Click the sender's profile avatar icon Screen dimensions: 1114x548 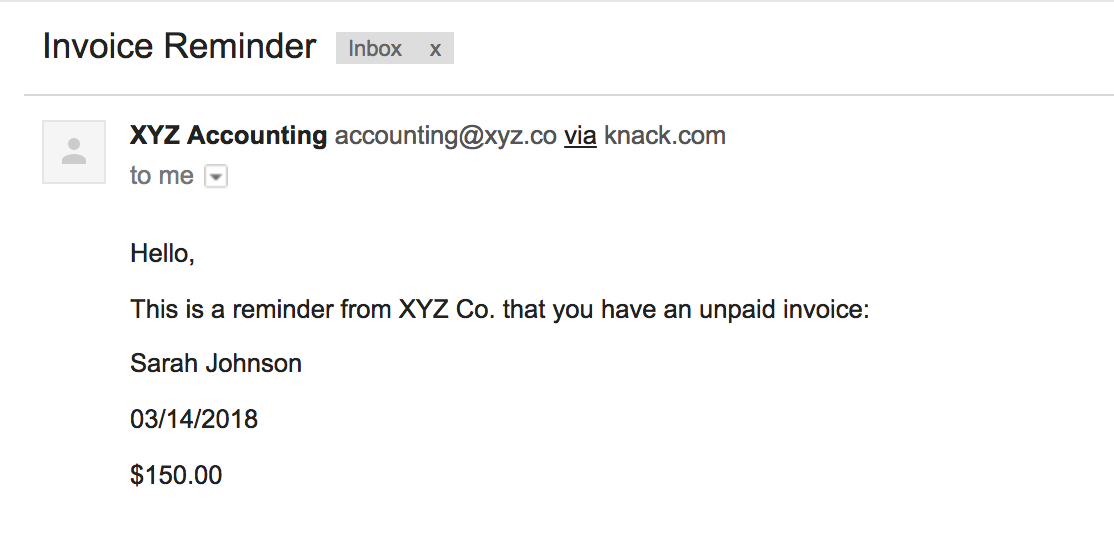click(x=74, y=152)
